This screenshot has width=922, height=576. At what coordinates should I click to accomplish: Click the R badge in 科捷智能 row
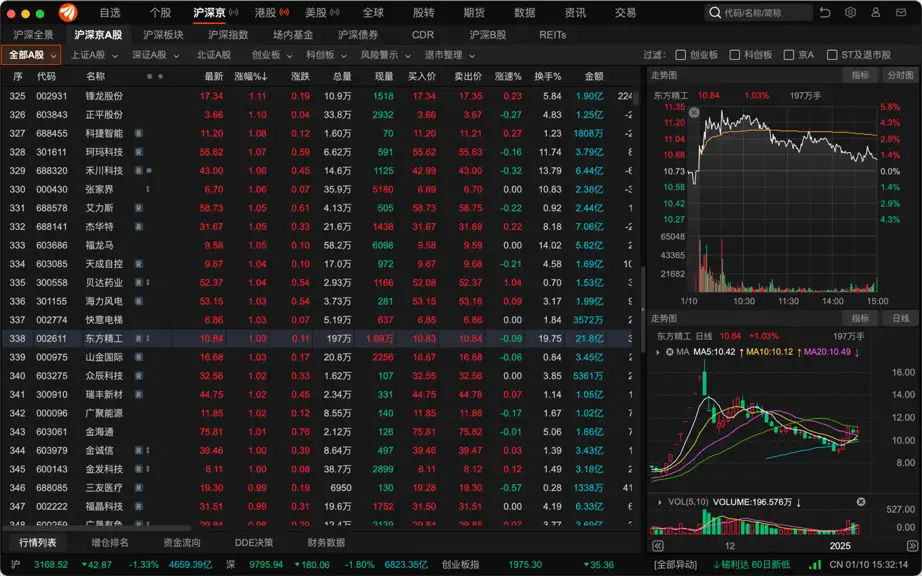(138, 133)
